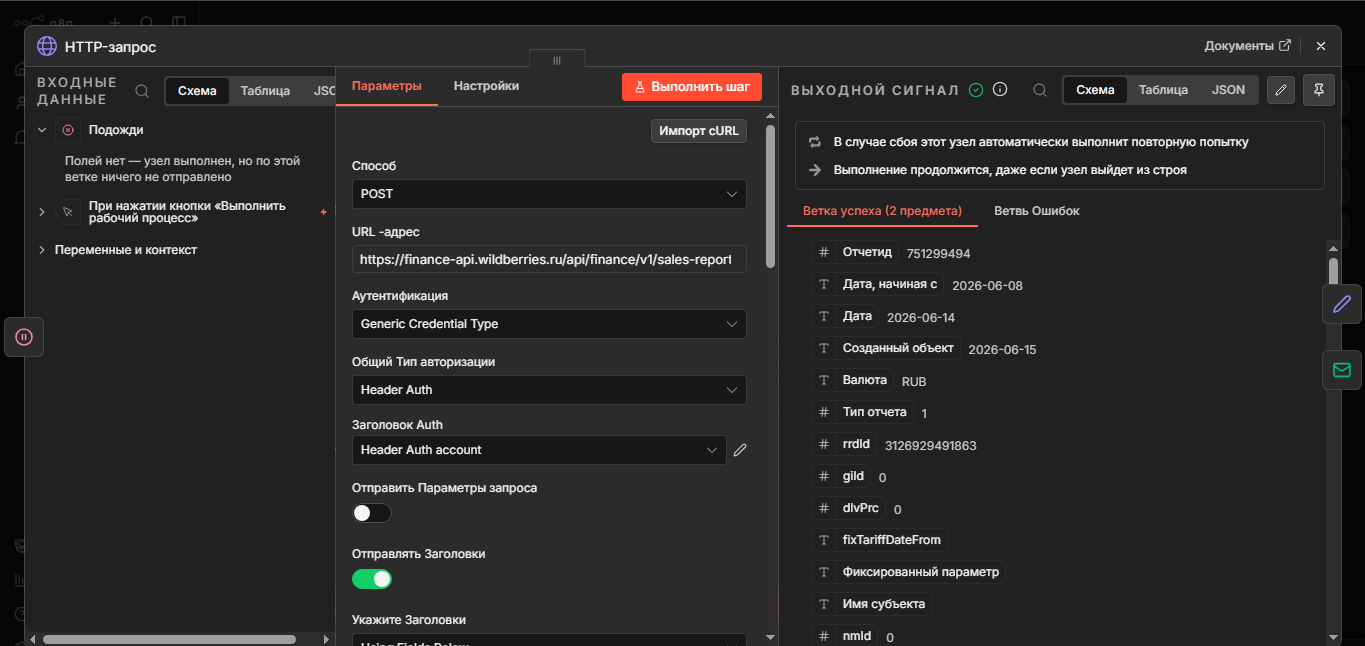Search output data with magnifier icon
This screenshot has height=646, width=1365.
(1040, 90)
